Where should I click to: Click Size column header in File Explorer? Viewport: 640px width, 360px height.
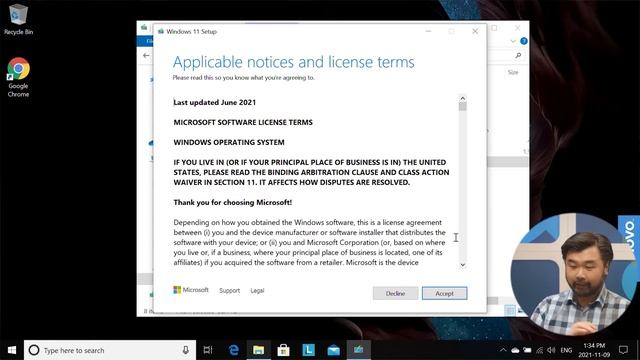click(513, 72)
